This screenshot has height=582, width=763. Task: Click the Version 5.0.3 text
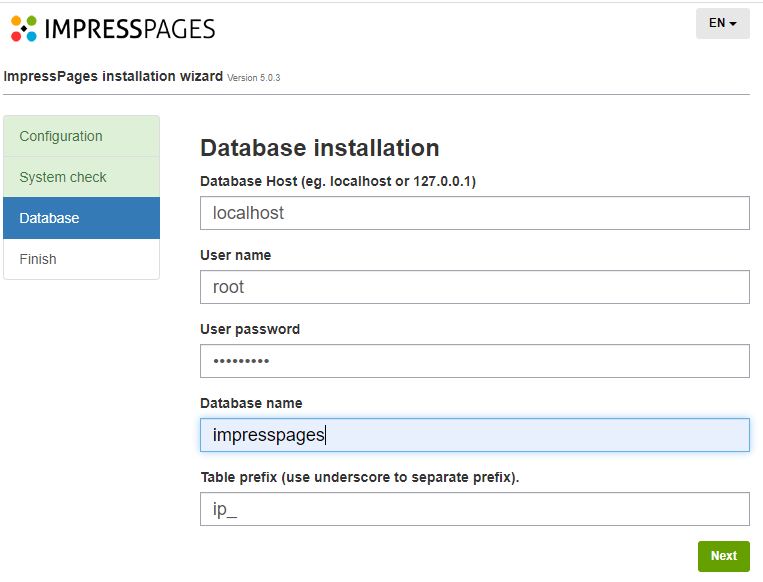pos(254,78)
